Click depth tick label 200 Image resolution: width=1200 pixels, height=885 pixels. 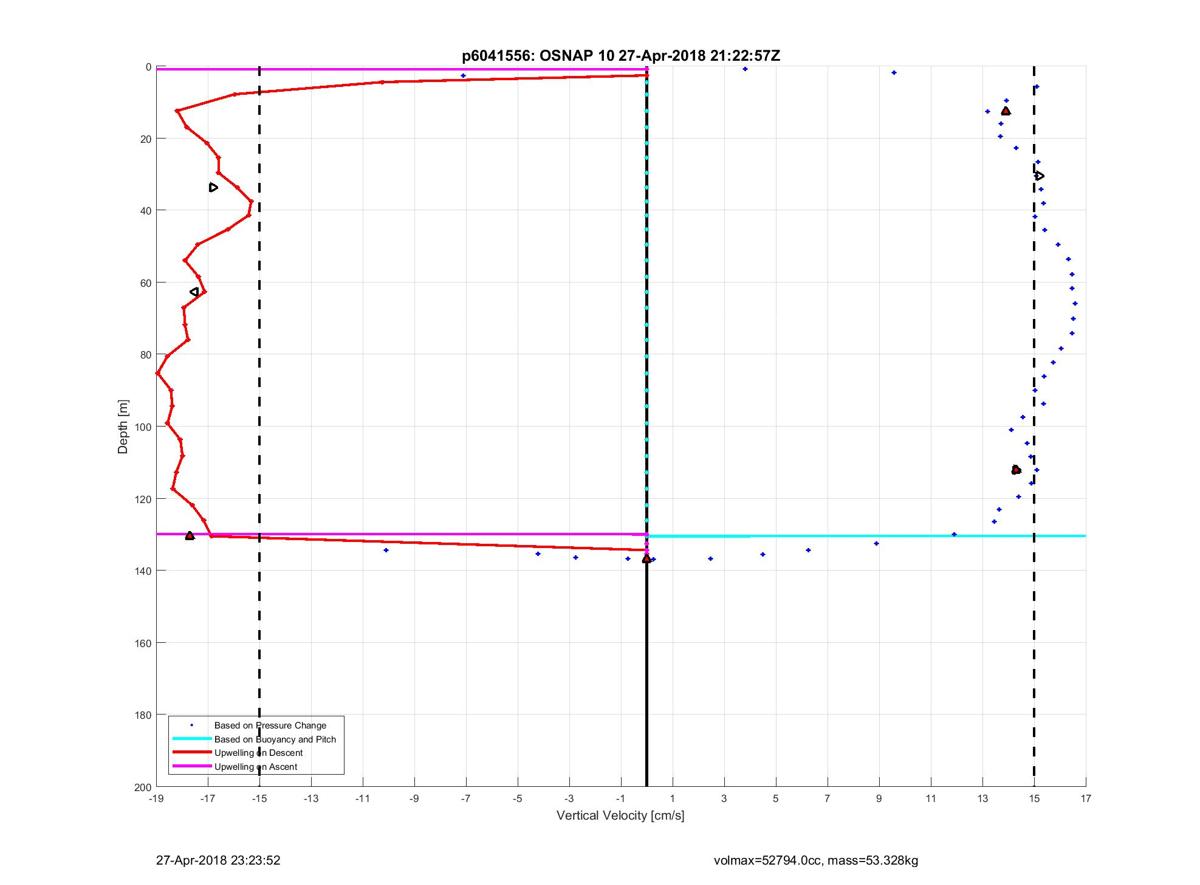click(143, 787)
